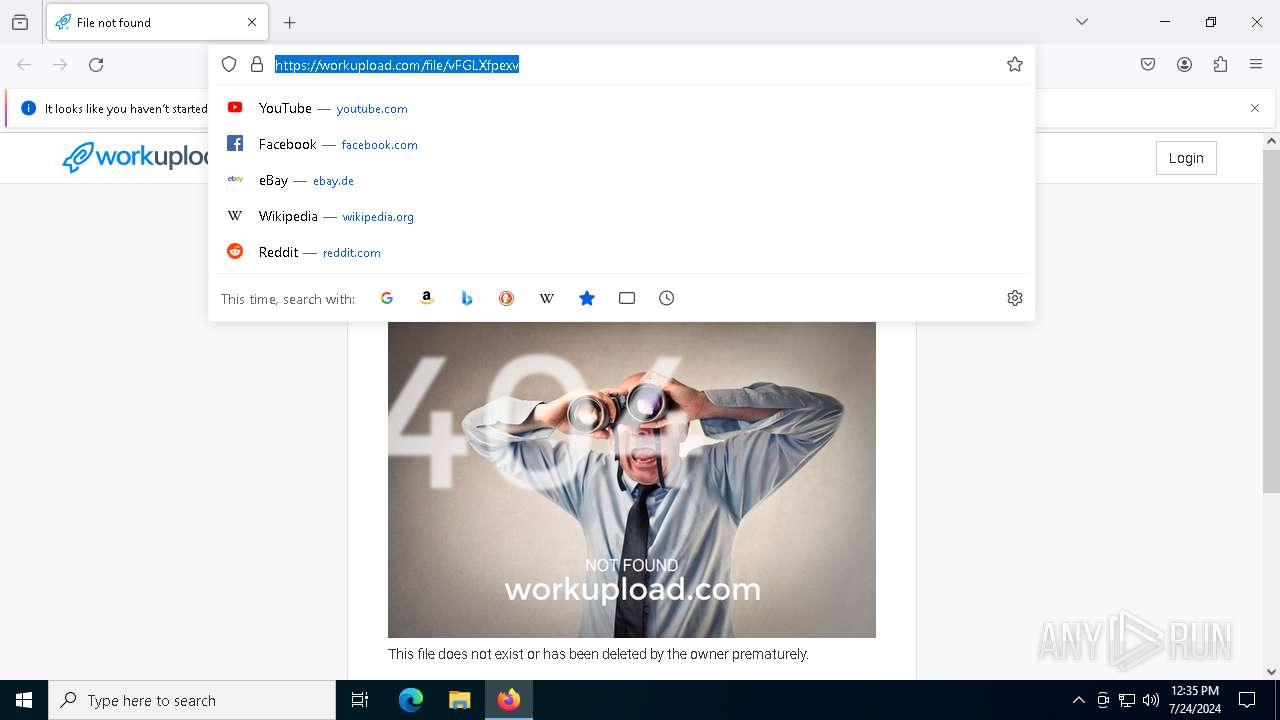Viewport: 1280px width, 720px height.
Task: Bookmark this page with star icon
Action: point(1015,64)
